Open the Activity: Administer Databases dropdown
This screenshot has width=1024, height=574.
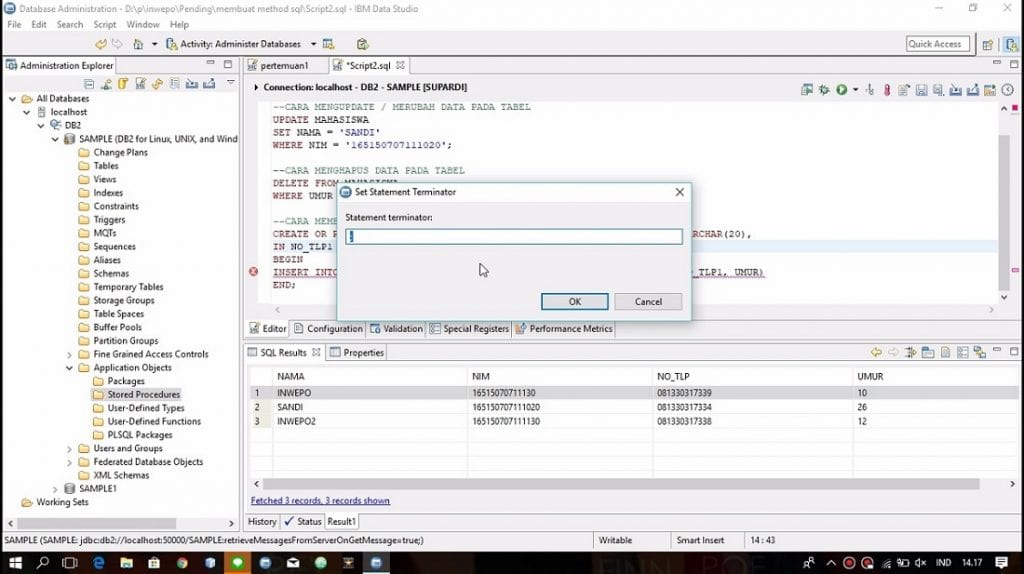tap(313, 44)
